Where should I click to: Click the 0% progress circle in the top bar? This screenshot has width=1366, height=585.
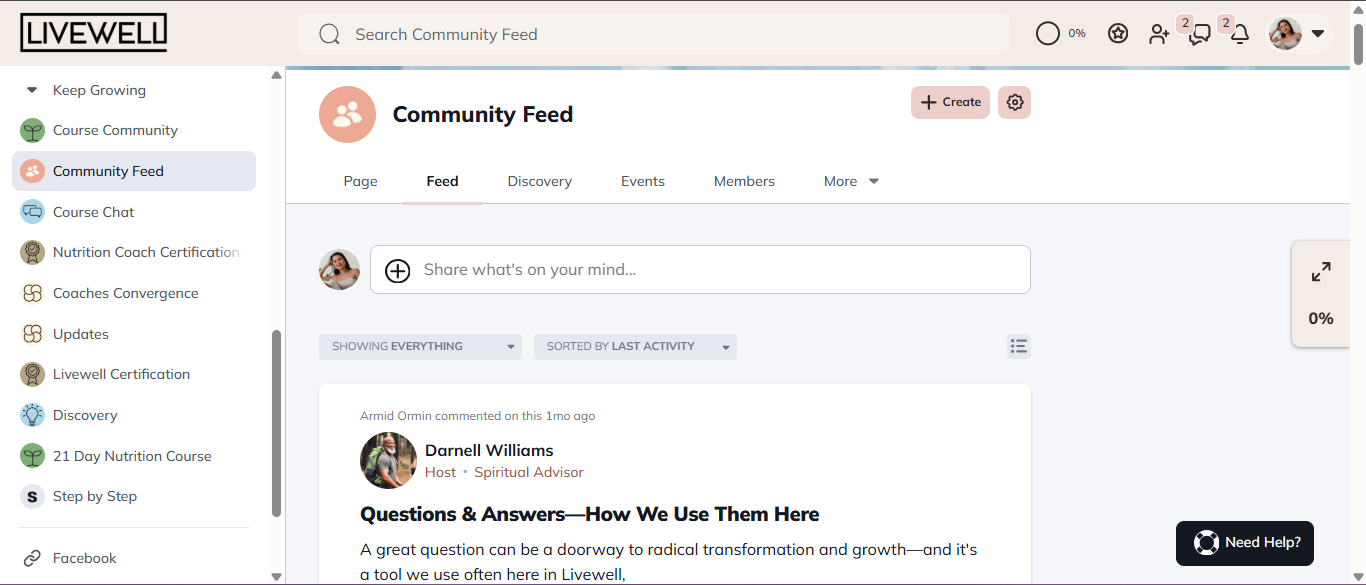click(1047, 32)
